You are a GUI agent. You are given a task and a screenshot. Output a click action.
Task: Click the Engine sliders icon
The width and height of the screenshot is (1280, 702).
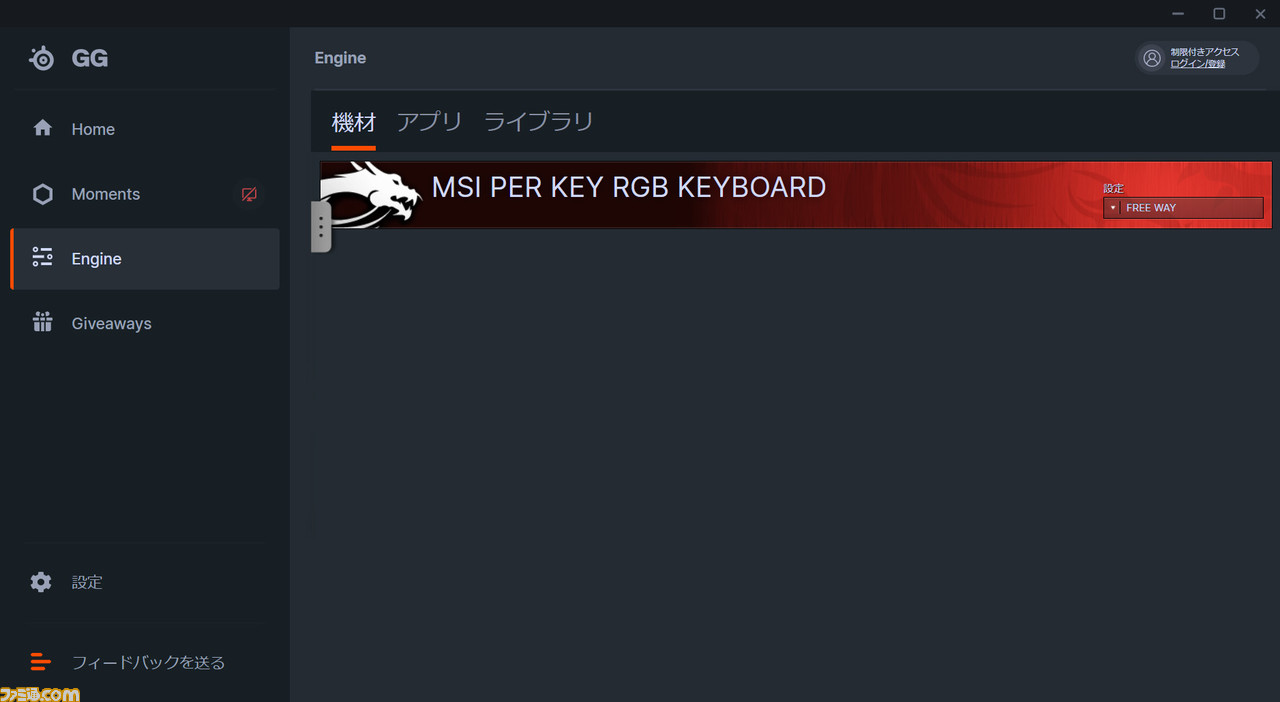(42, 258)
